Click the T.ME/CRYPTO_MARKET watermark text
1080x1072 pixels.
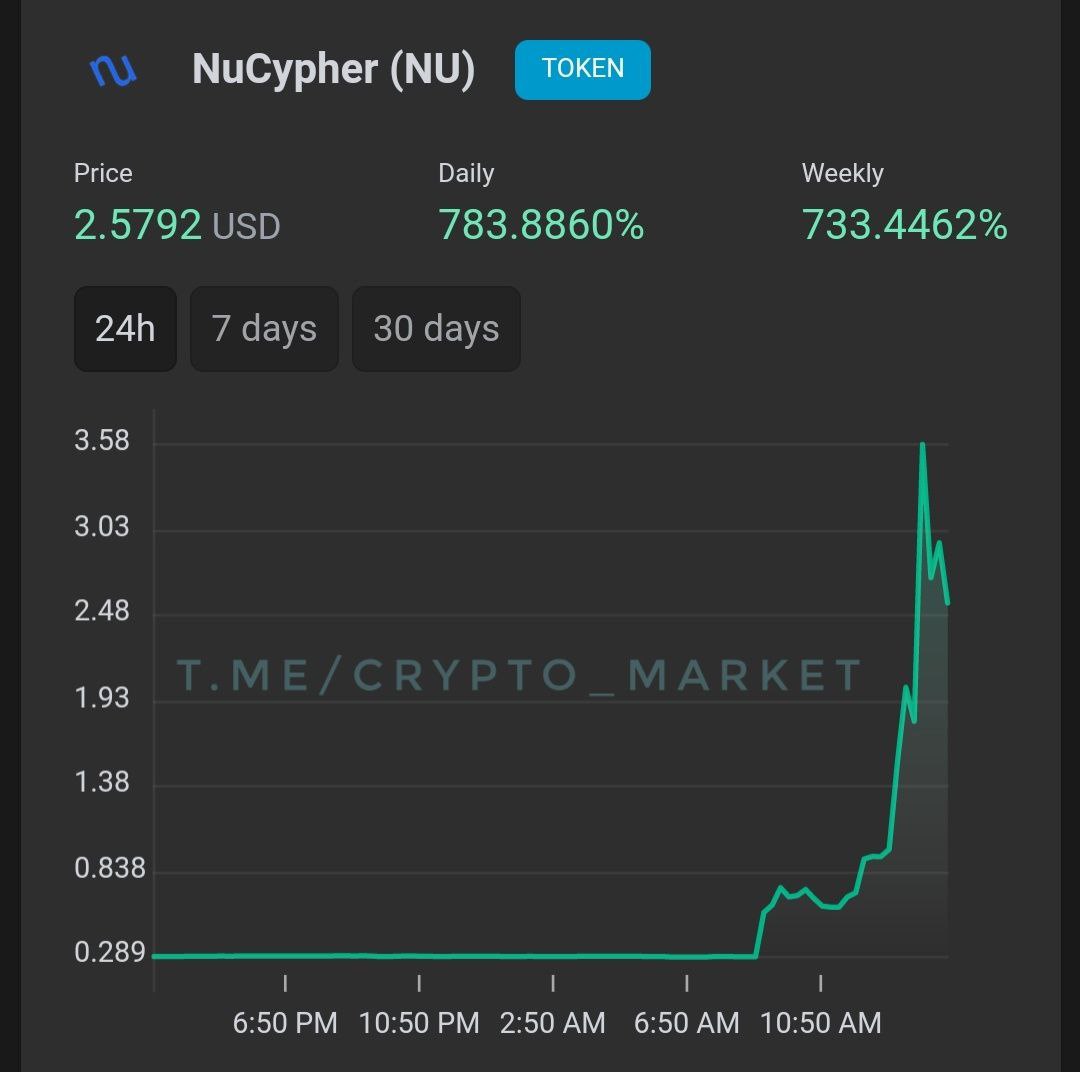tap(519, 675)
